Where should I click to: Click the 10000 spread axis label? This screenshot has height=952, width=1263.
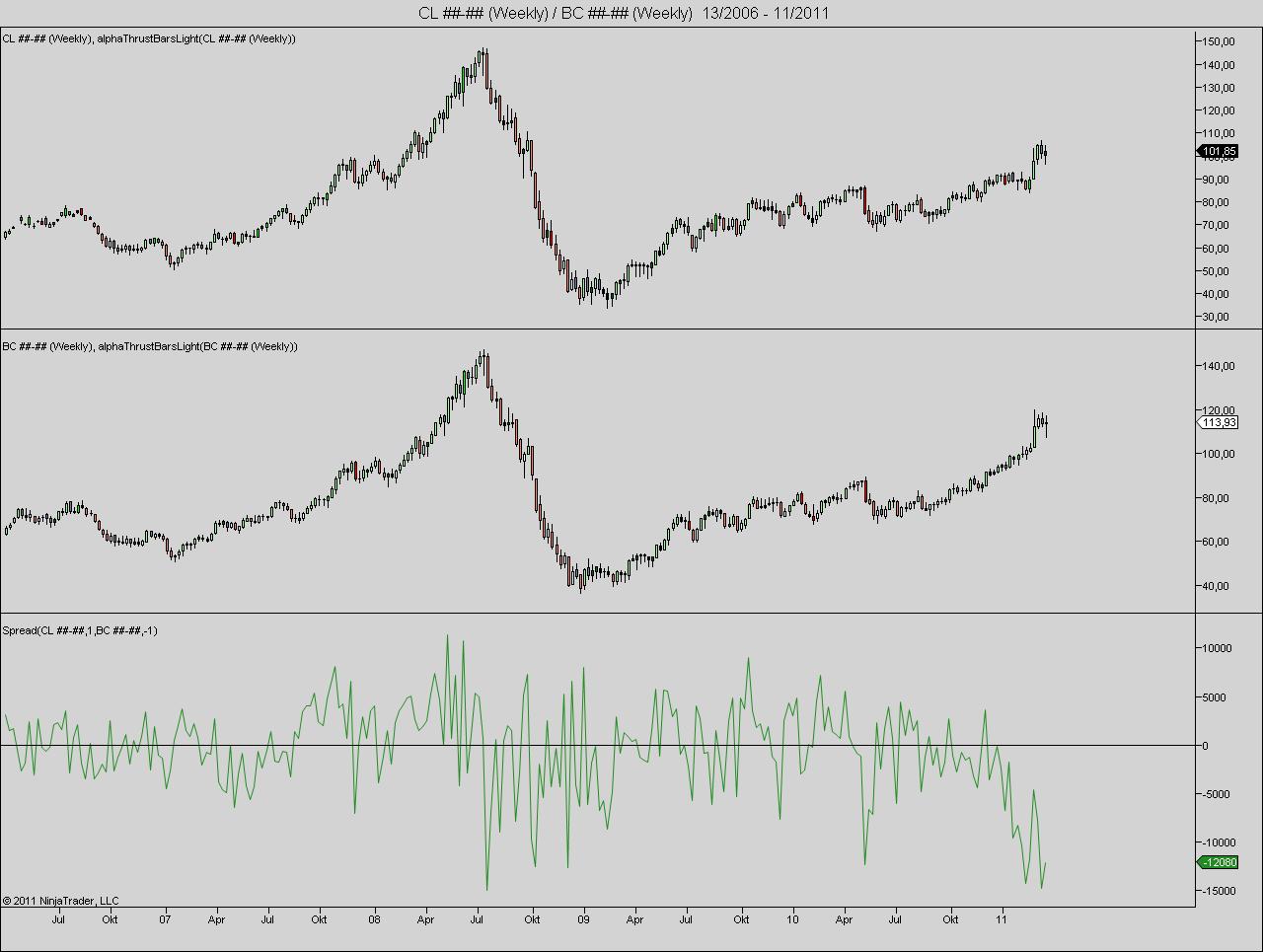(x=1218, y=648)
